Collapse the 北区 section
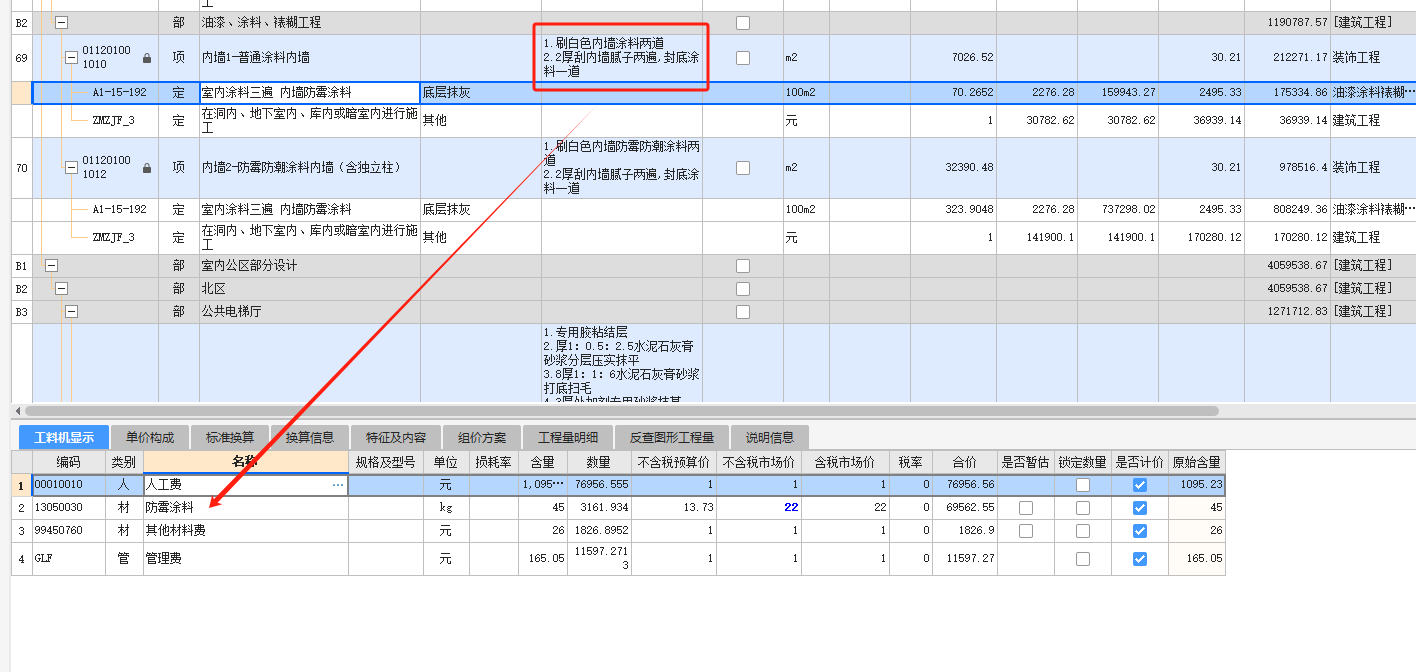Screen dimensions: 1416x672 coord(61,289)
